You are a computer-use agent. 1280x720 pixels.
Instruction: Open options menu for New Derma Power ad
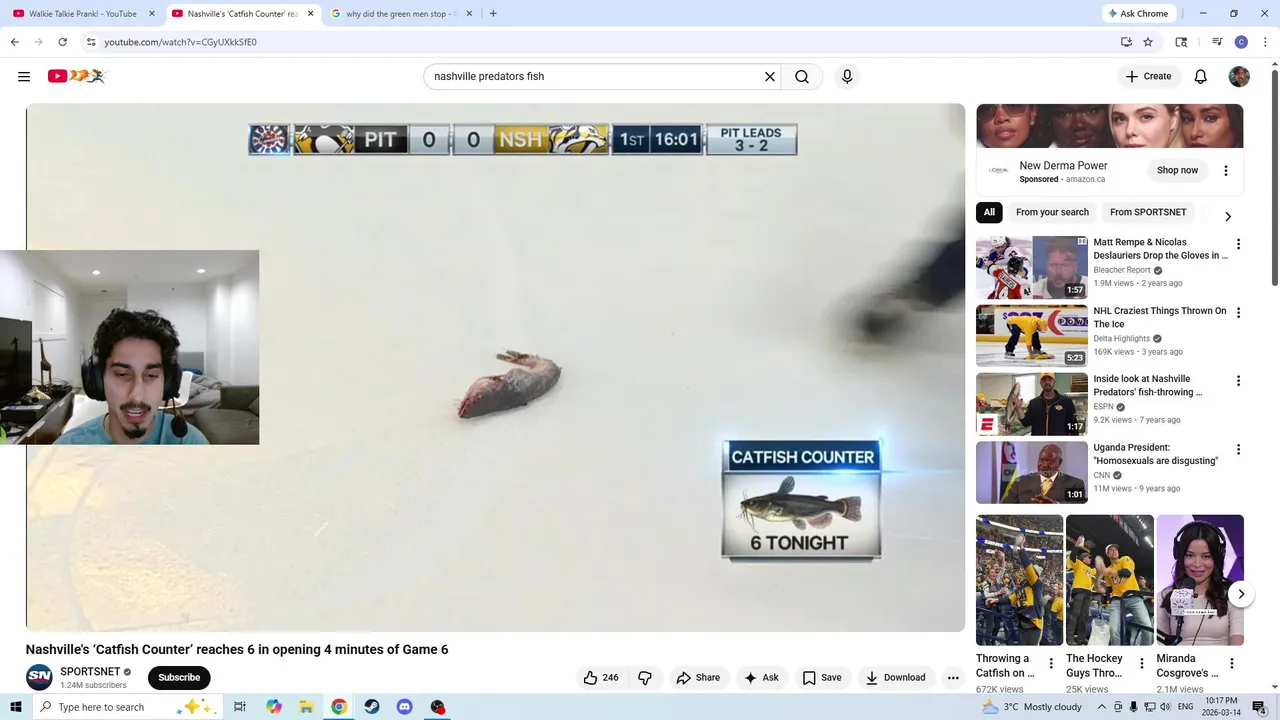coord(1226,171)
